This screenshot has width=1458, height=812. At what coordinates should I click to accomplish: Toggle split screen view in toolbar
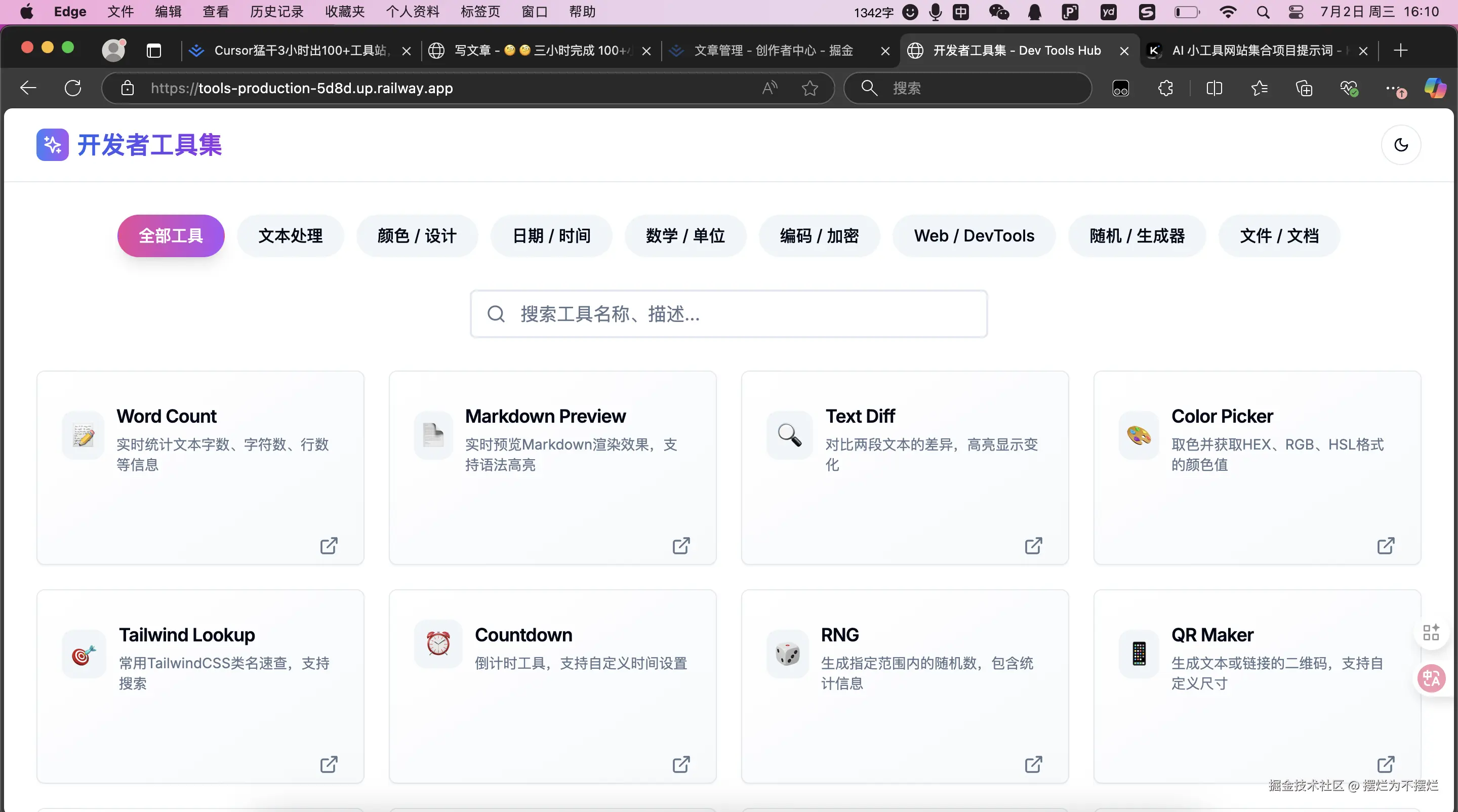coord(1214,88)
